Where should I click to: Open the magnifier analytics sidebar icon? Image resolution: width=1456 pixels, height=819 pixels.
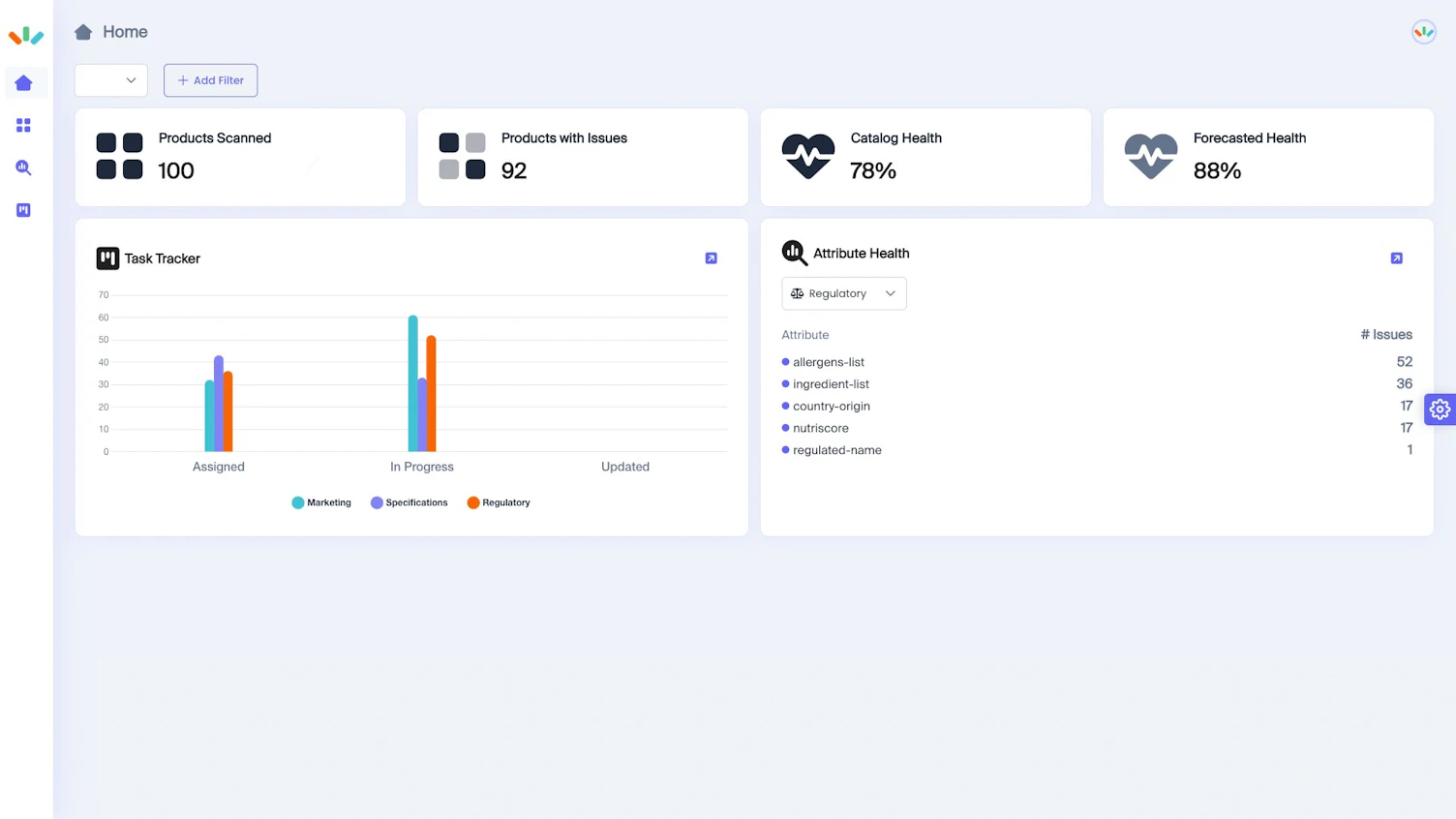[x=24, y=167]
